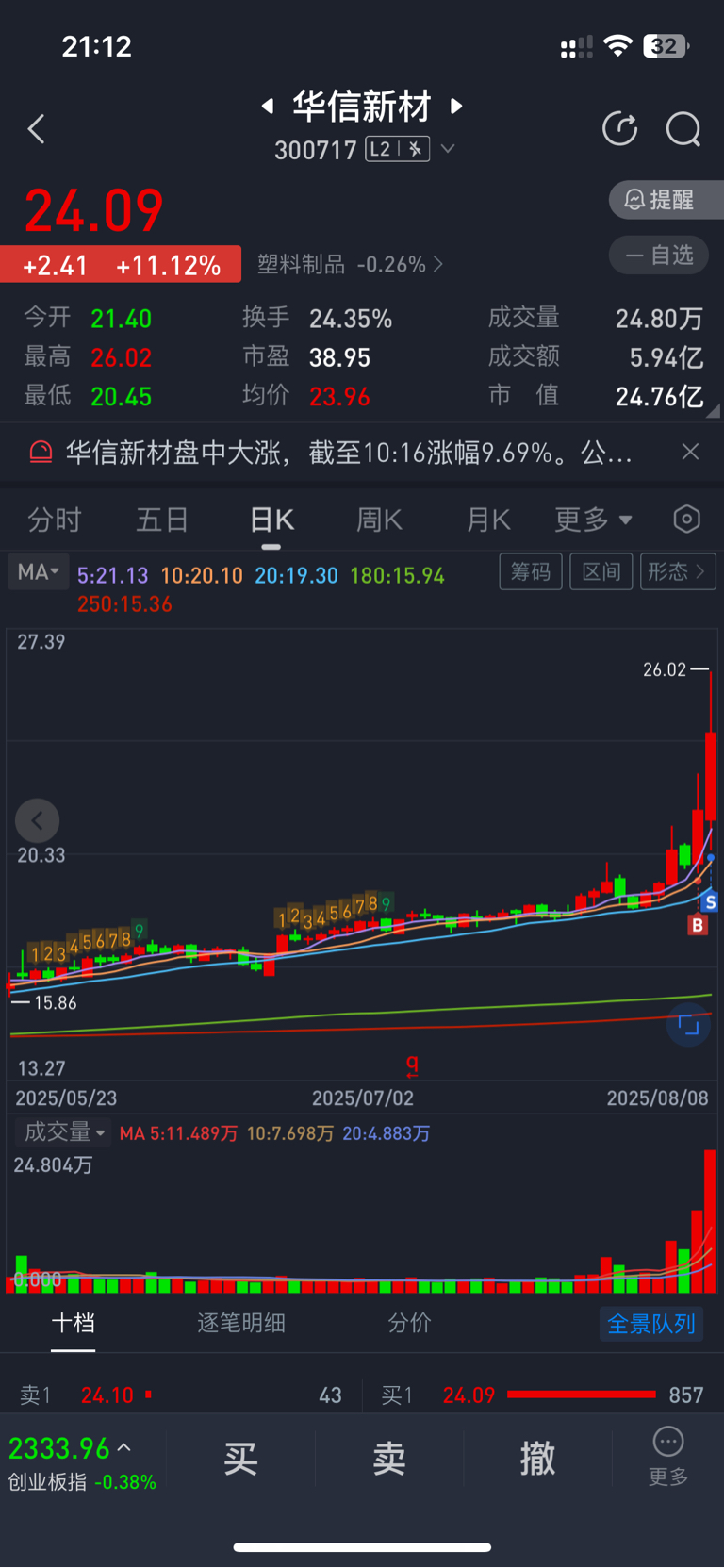Tap the 15.86 low price label on chart
Image resolution: width=724 pixels, height=1568 pixels.
56,1003
